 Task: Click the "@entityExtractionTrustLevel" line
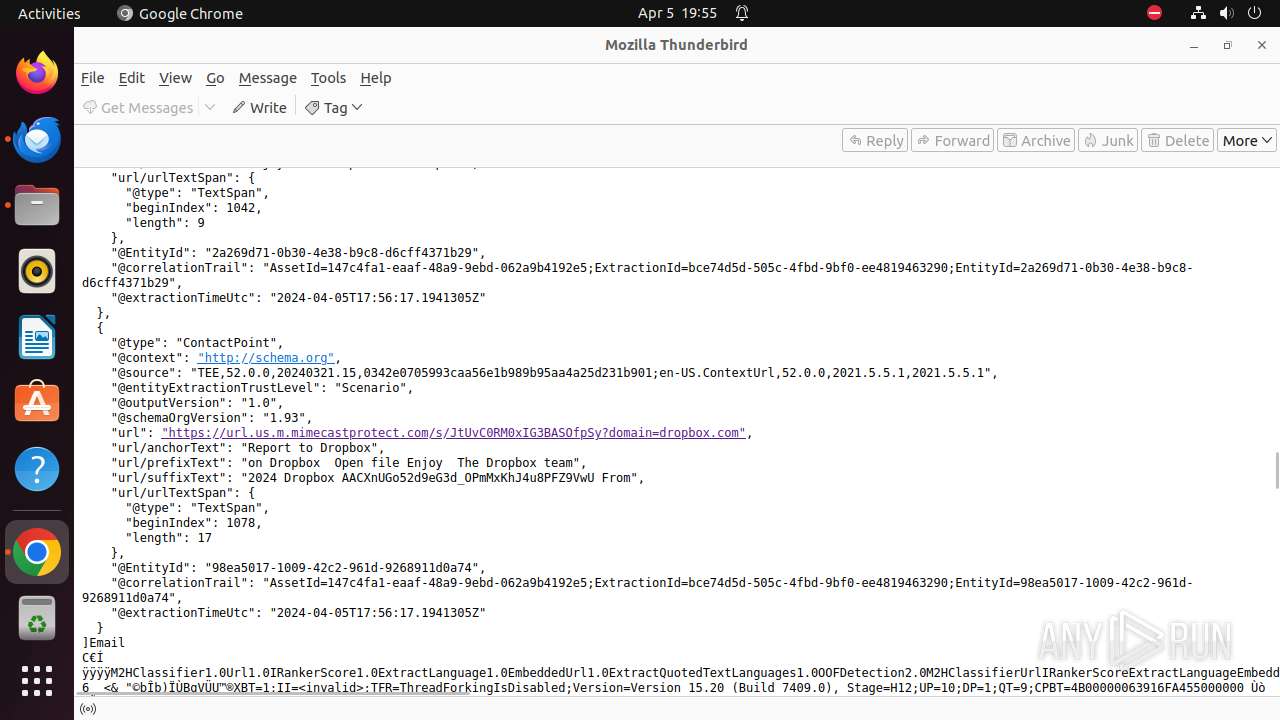[262, 388]
